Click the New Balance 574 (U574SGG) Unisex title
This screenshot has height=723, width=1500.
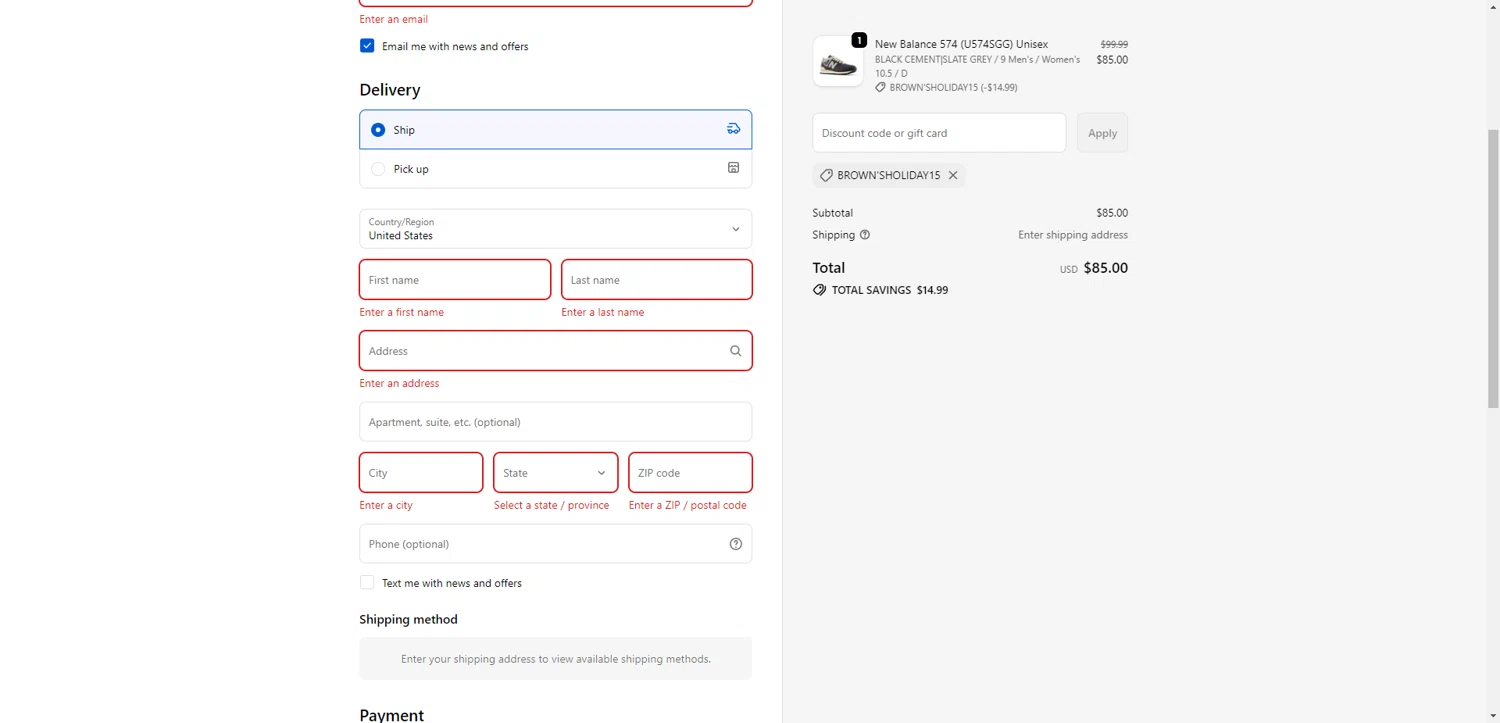pyautogui.click(x=961, y=44)
